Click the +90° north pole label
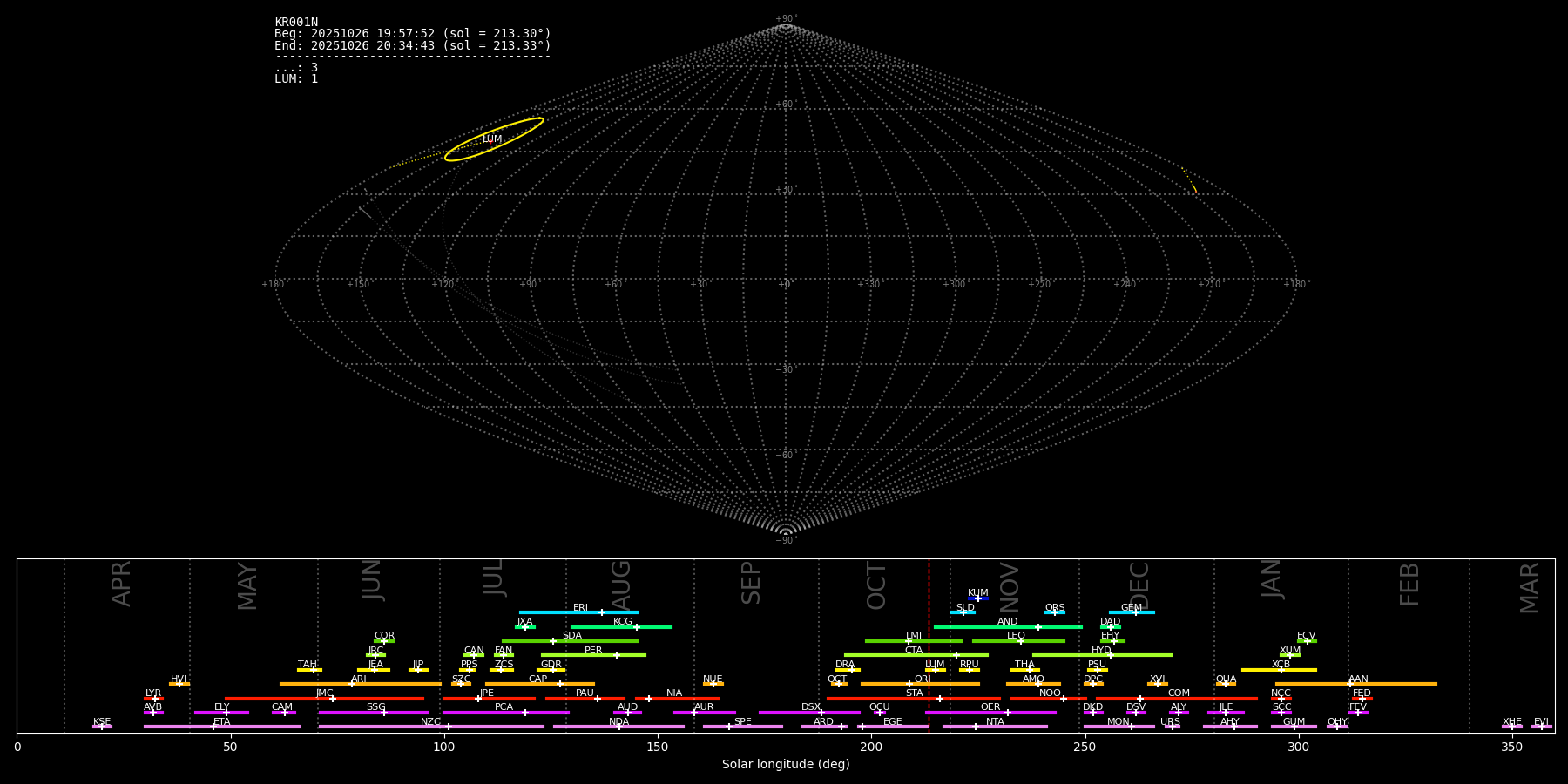The height and width of the screenshot is (784, 1568). pos(785,19)
